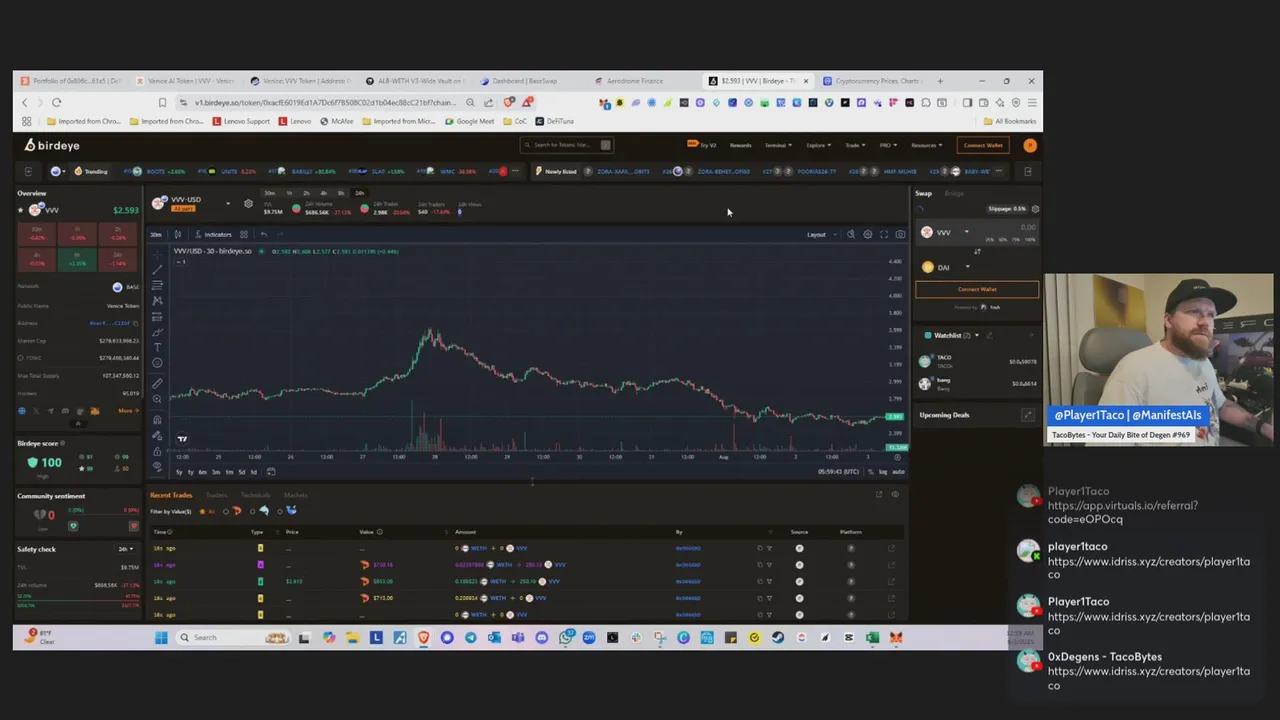Switch to Bridge tab
Image resolution: width=1280 pixels, height=720 pixels.
(x=954, y=194)
